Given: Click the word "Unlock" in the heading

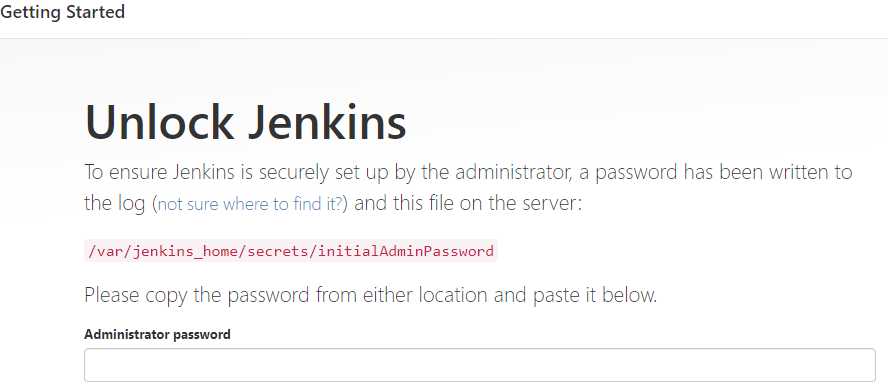Looking at the screenshot, I should [x=159, y=122].
